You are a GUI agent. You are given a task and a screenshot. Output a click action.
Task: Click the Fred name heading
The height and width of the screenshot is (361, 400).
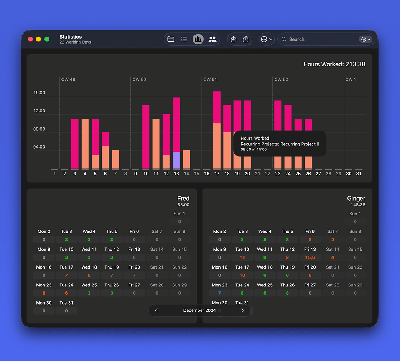coord(183,198)
